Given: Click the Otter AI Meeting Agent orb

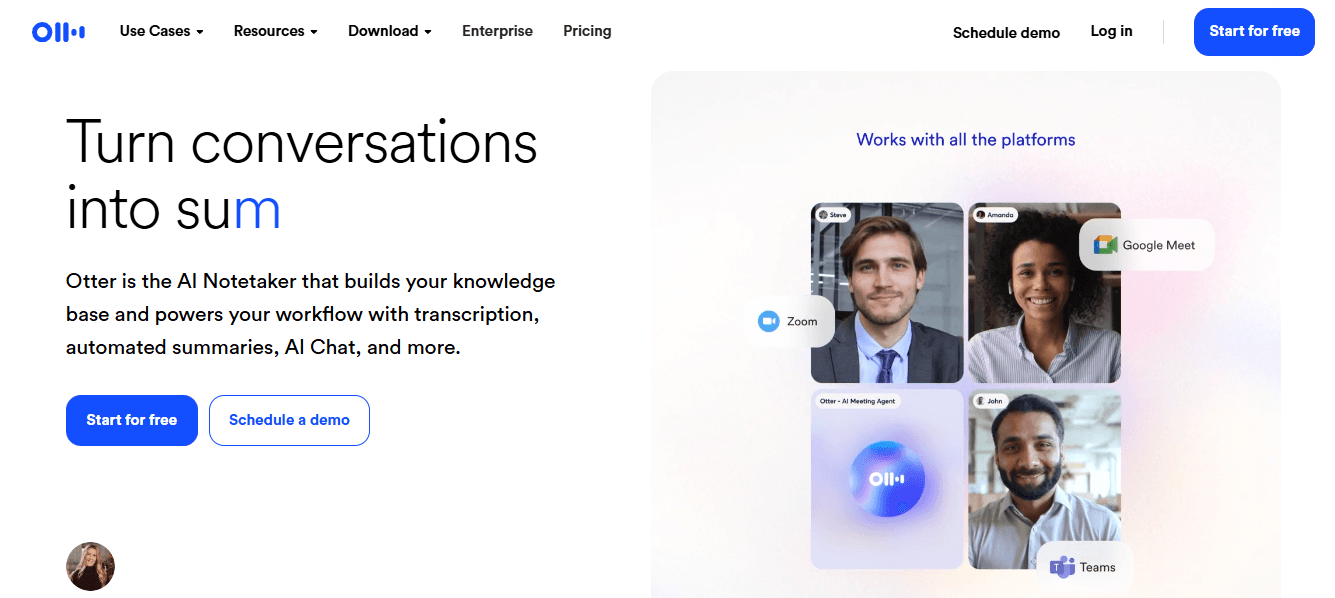Looking at the screenshot, I should click(x=887, y=479).
